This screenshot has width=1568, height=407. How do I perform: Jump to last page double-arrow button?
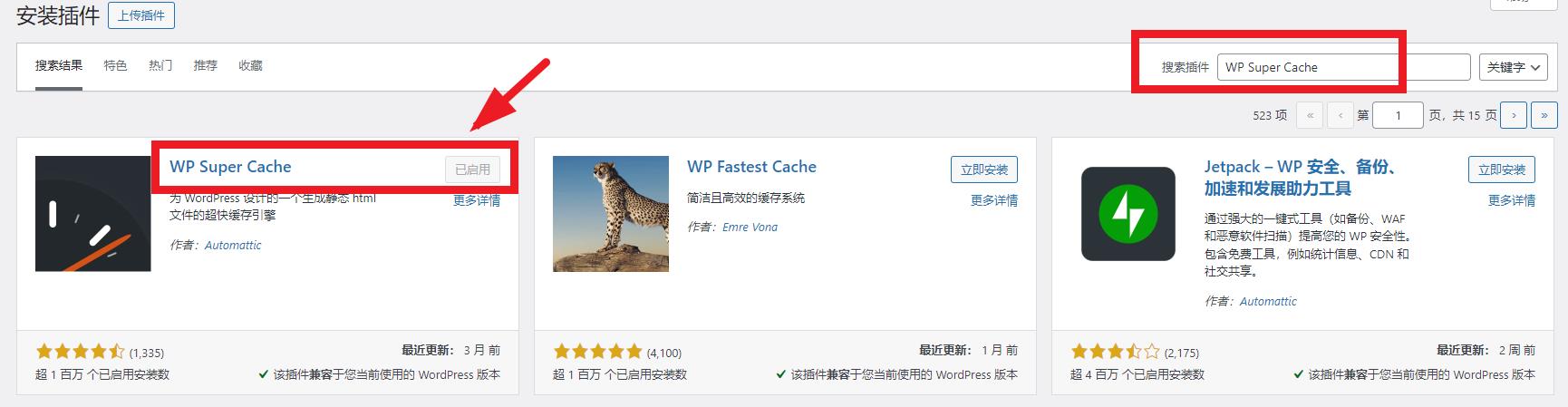tap(1544, 115)
